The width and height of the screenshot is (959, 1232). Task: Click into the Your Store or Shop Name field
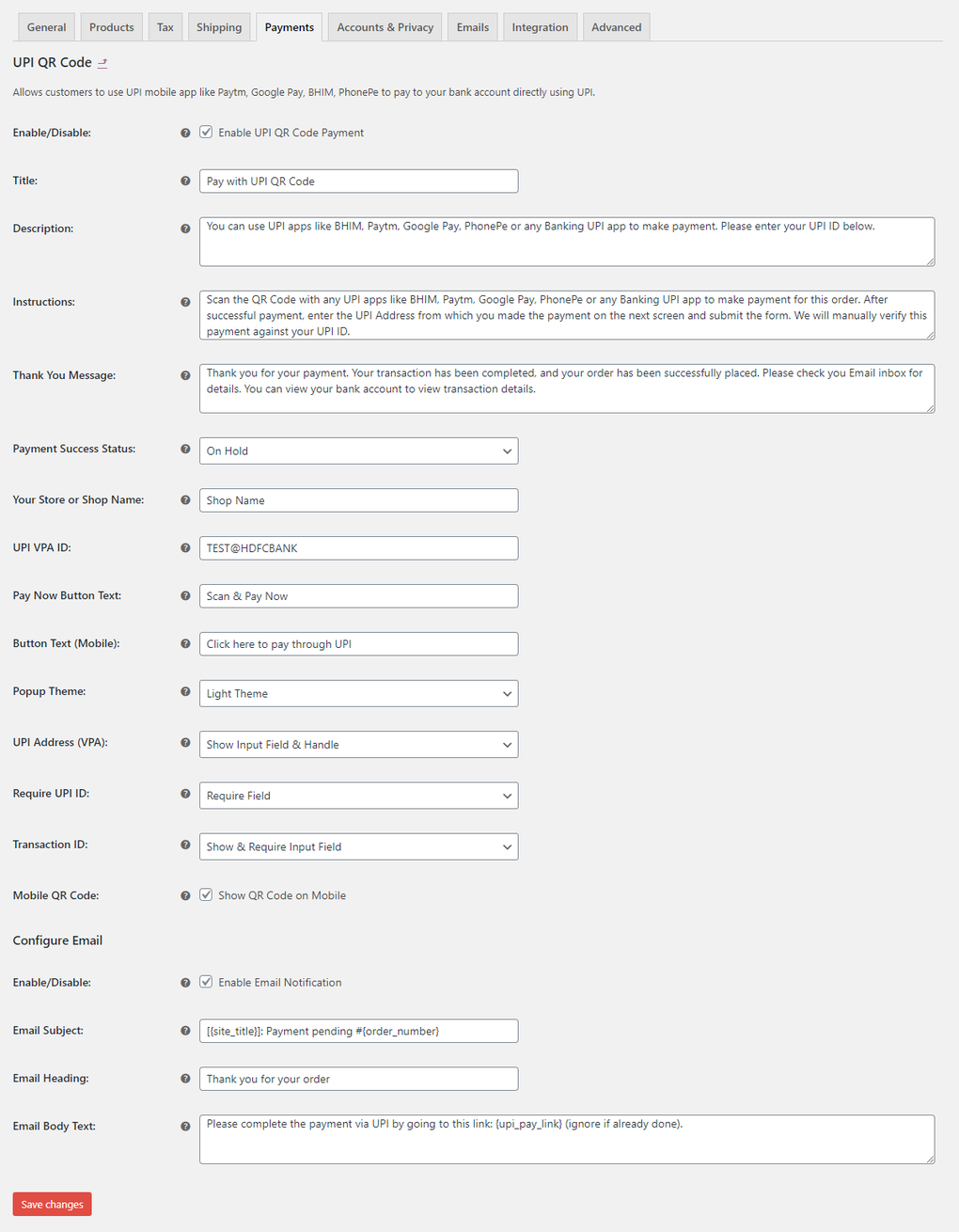point(358,500)
